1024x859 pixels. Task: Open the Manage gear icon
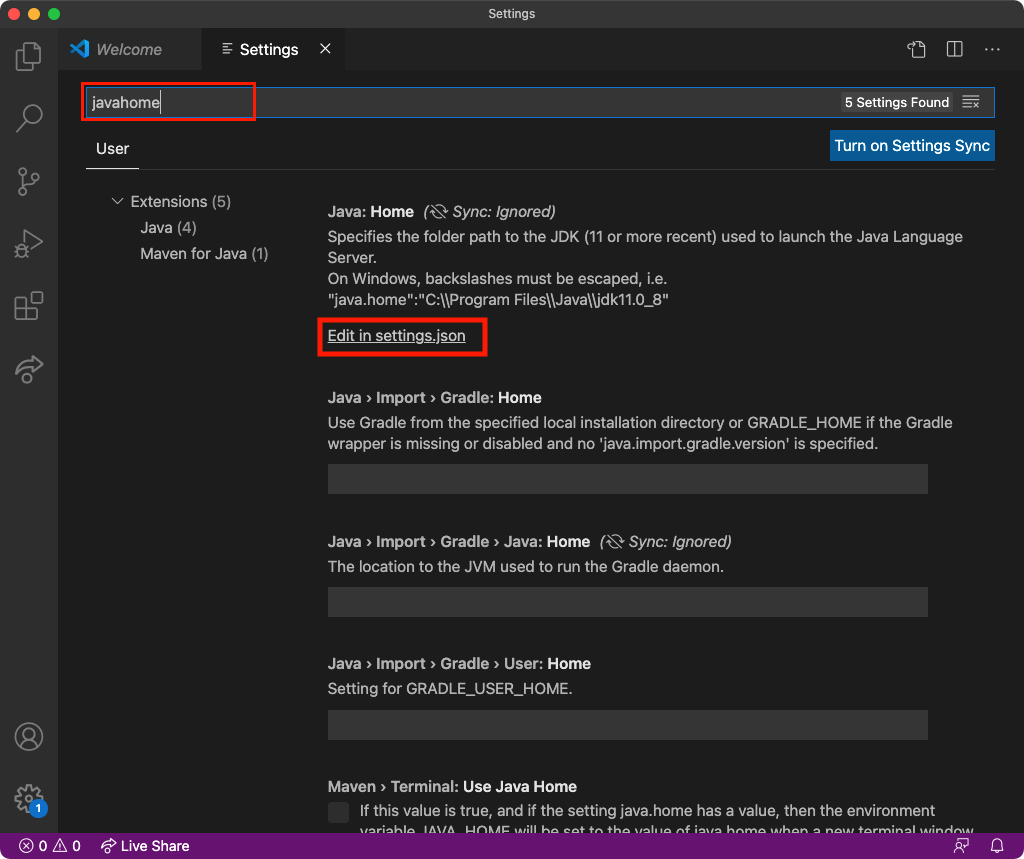pos(29,798)
